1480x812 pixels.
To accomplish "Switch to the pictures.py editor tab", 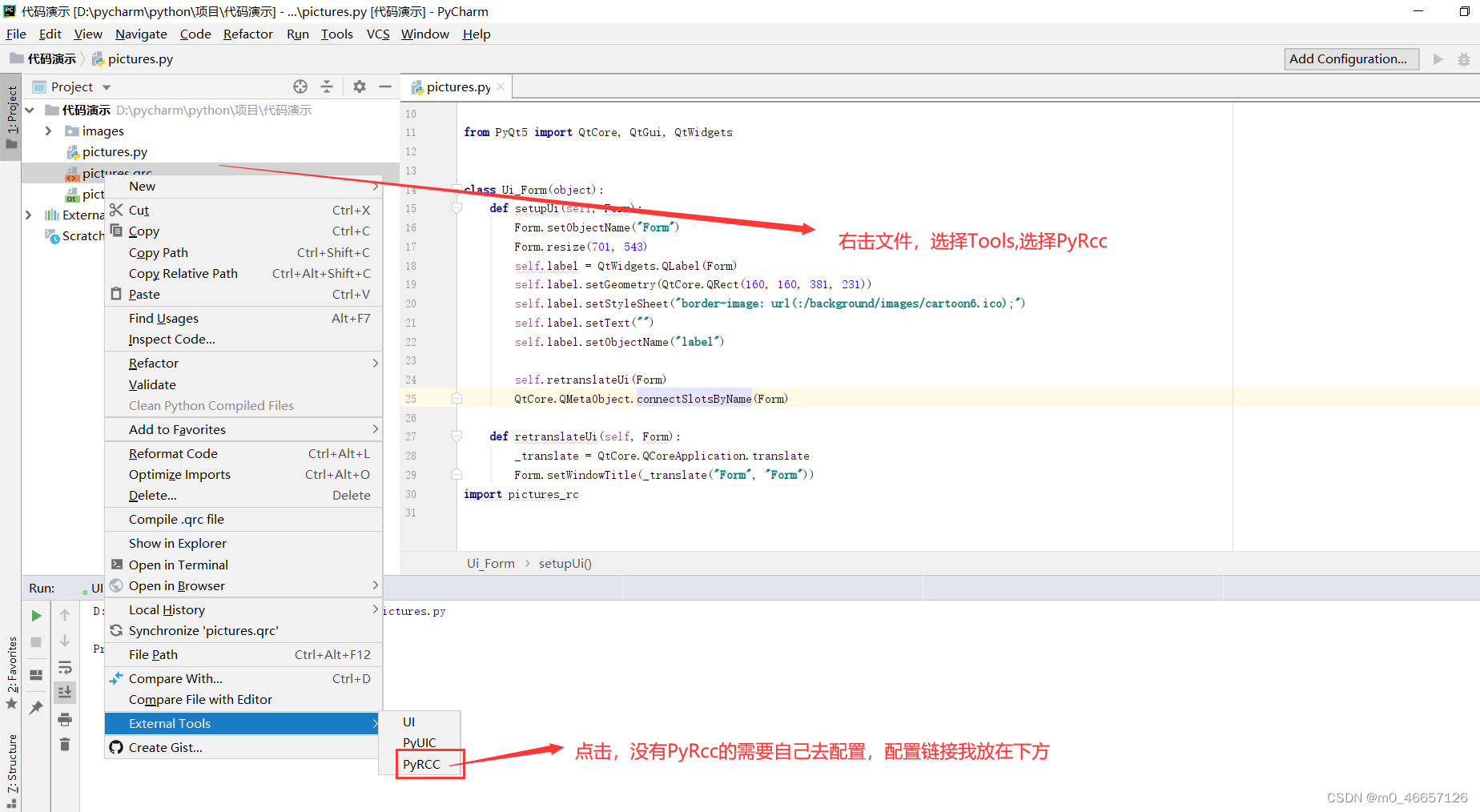I will click(458, 86).
